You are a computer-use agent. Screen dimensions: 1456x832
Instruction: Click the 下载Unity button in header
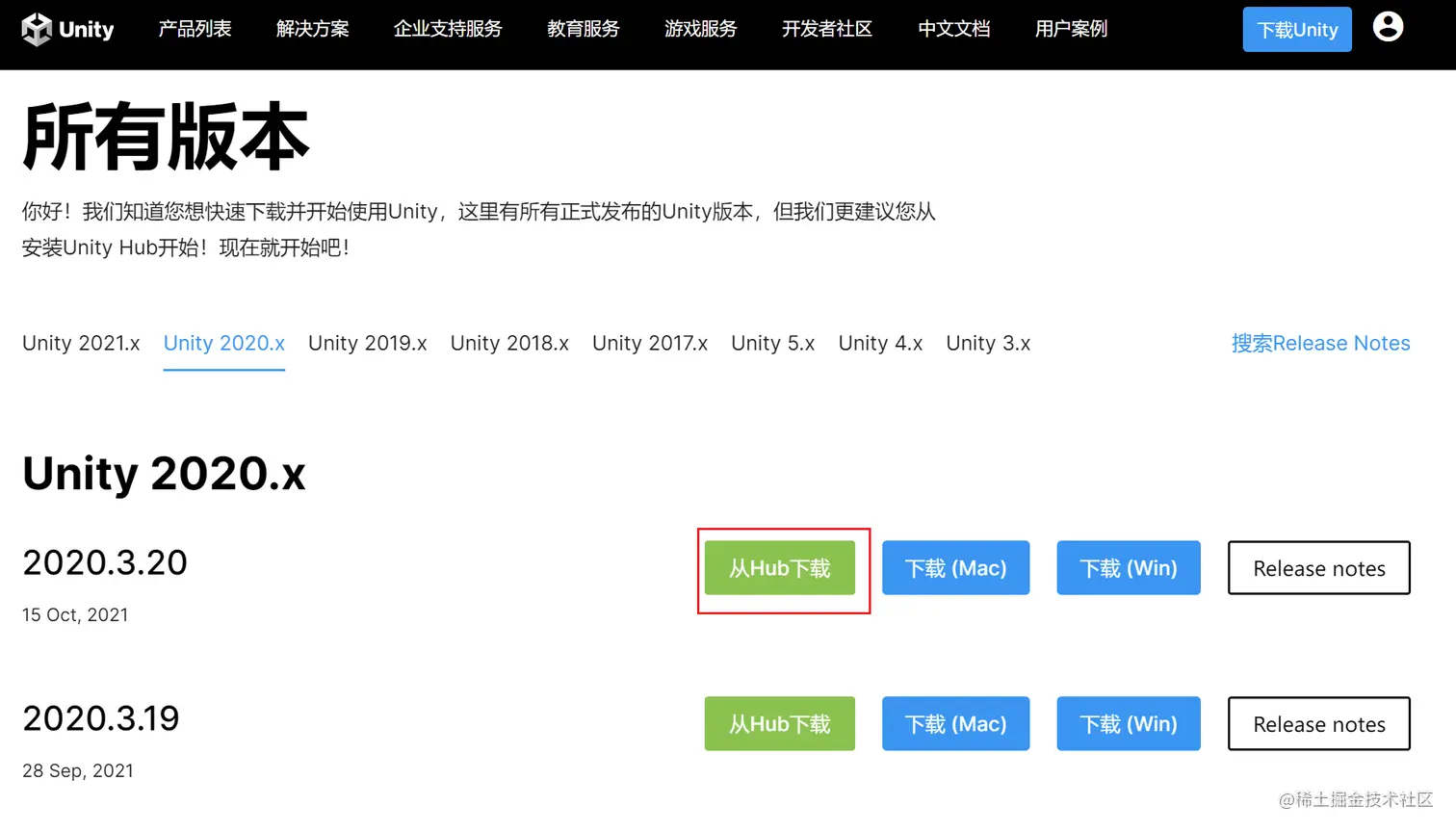[1297, 30]
